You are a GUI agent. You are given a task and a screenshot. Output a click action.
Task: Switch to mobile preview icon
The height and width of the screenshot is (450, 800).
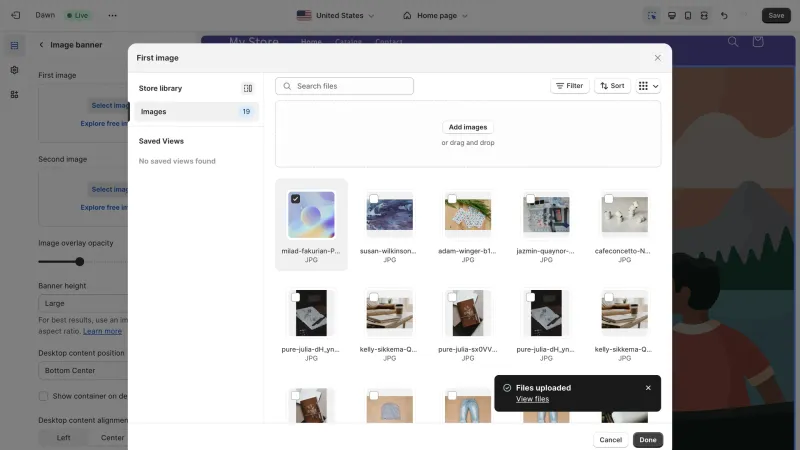[x=688, y=15]
